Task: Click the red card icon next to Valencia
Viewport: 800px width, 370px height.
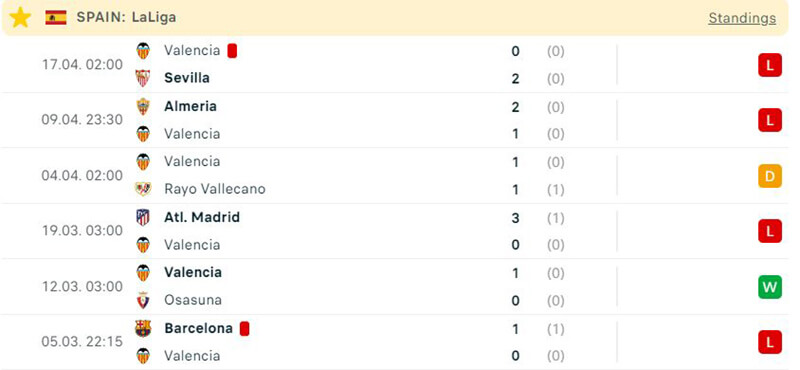Action: pos(232,51)
